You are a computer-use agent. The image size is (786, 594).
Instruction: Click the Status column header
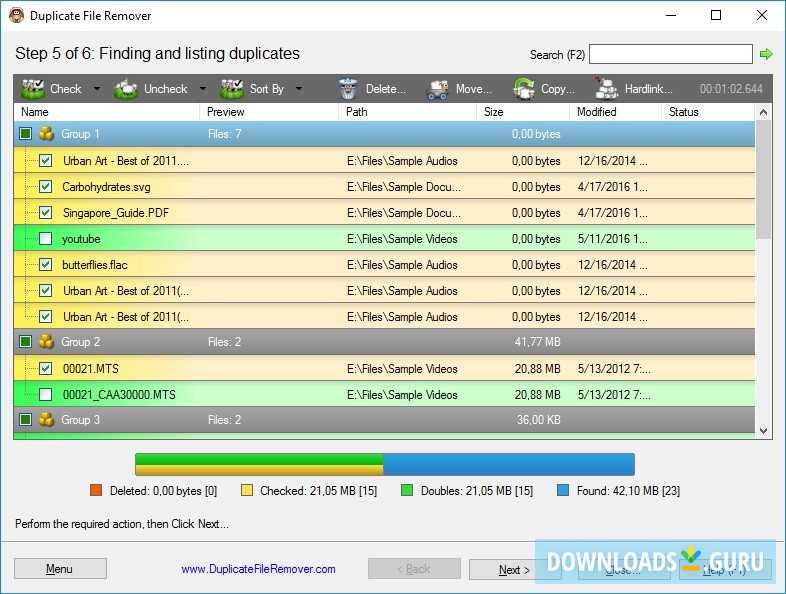[x=708, y=112]
